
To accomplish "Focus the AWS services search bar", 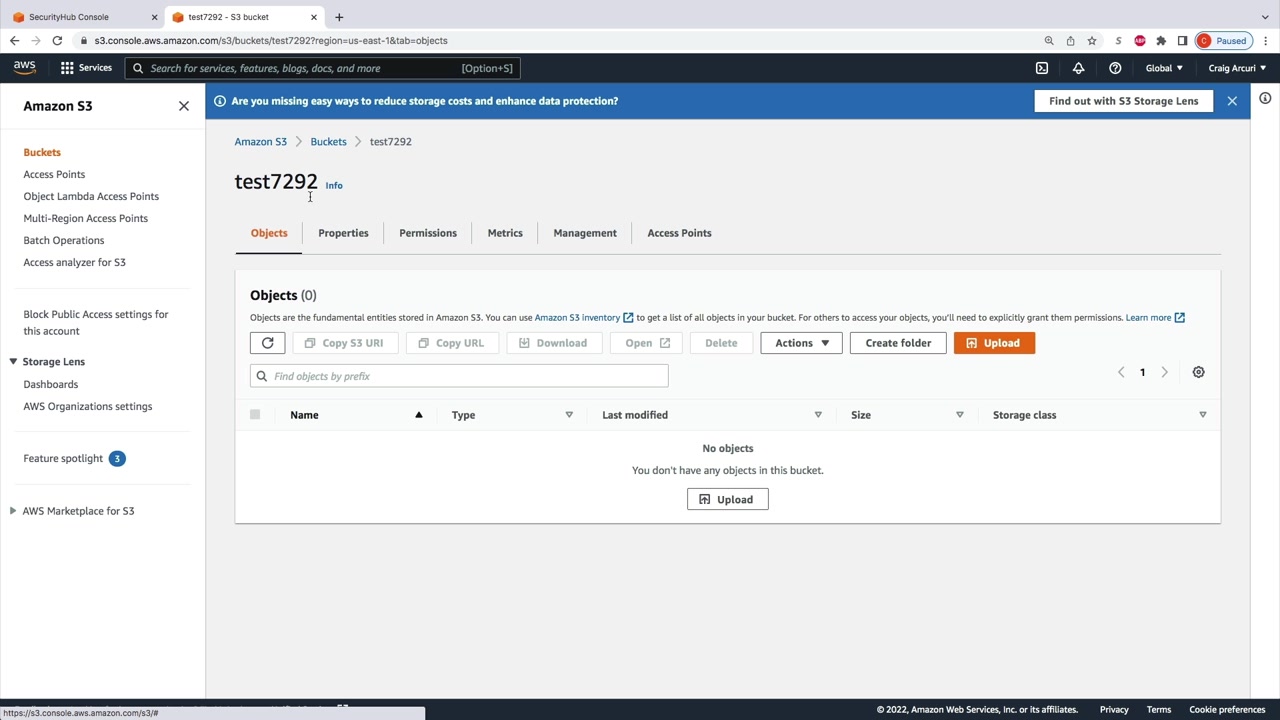I will [x=322, y=68].
